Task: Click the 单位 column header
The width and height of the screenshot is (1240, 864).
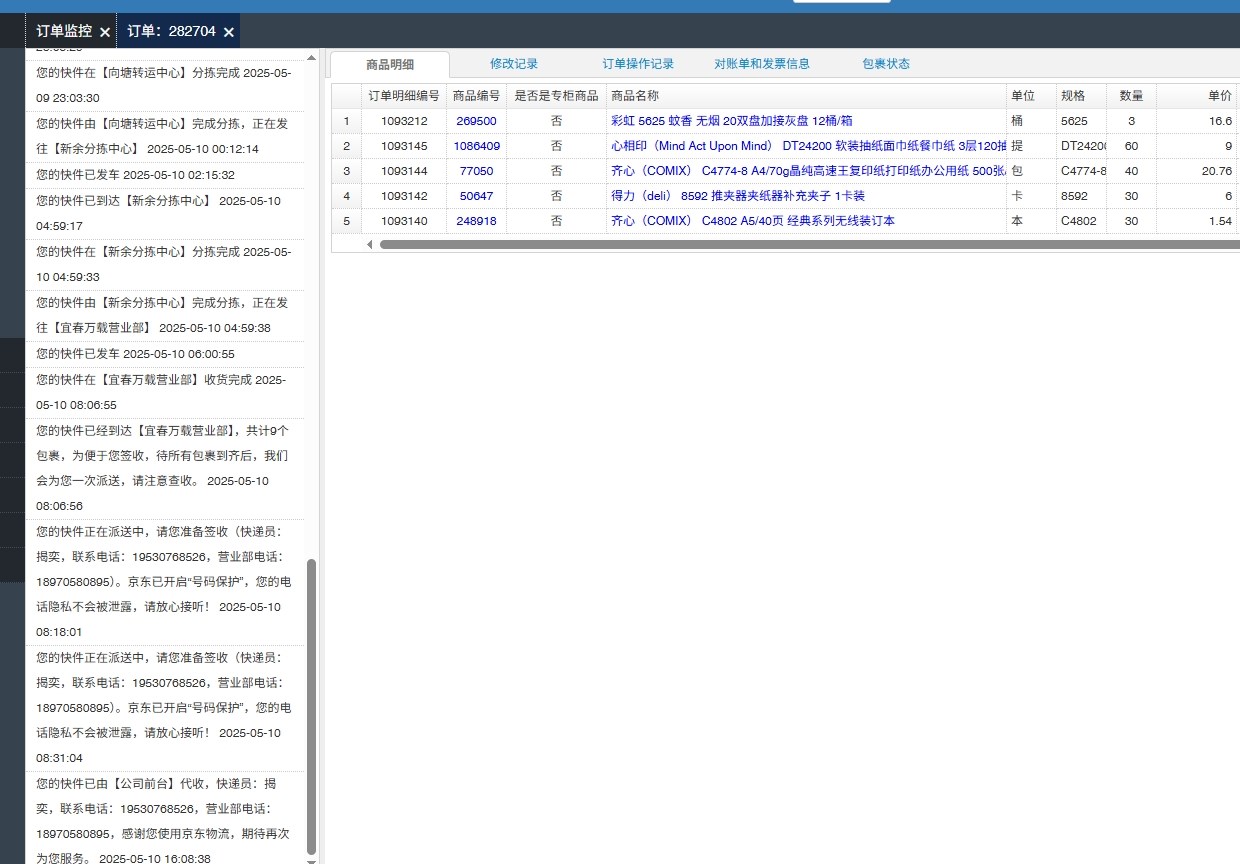Action: 1031,96
